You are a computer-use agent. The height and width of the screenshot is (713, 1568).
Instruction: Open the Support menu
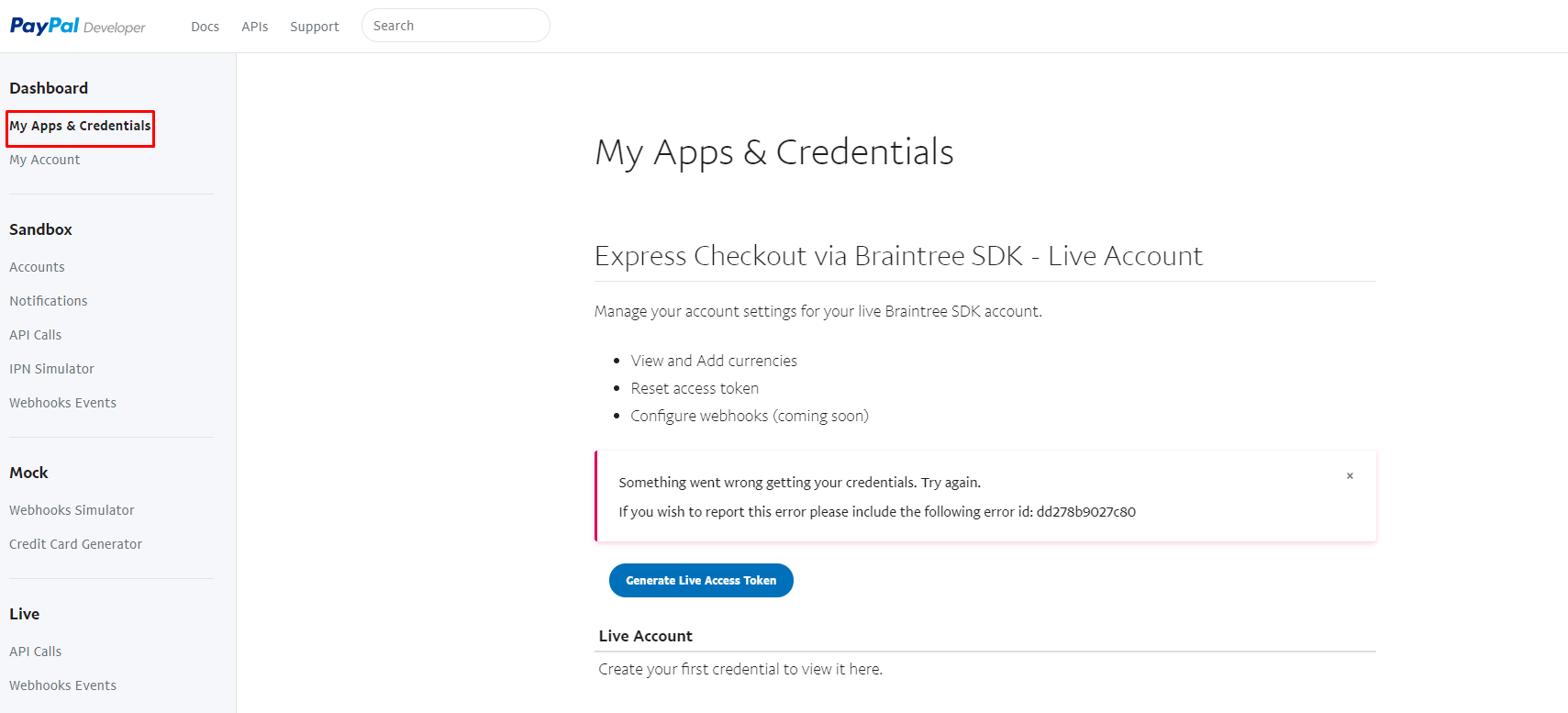pos(315,27)
